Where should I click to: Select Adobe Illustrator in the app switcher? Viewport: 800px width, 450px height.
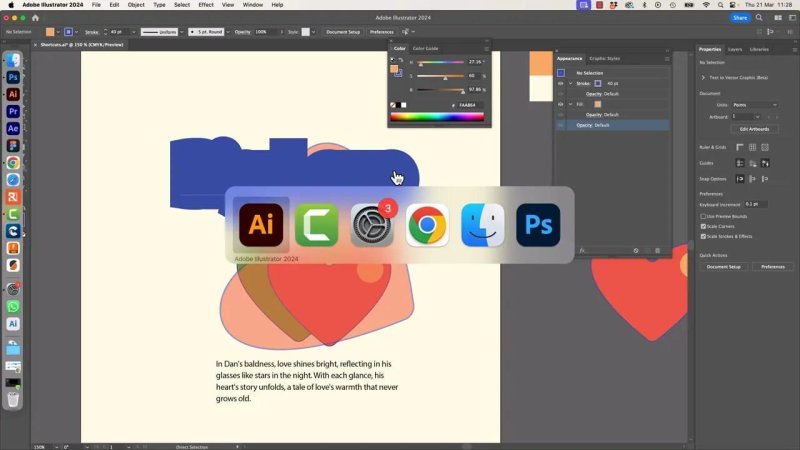pos(261,225)
